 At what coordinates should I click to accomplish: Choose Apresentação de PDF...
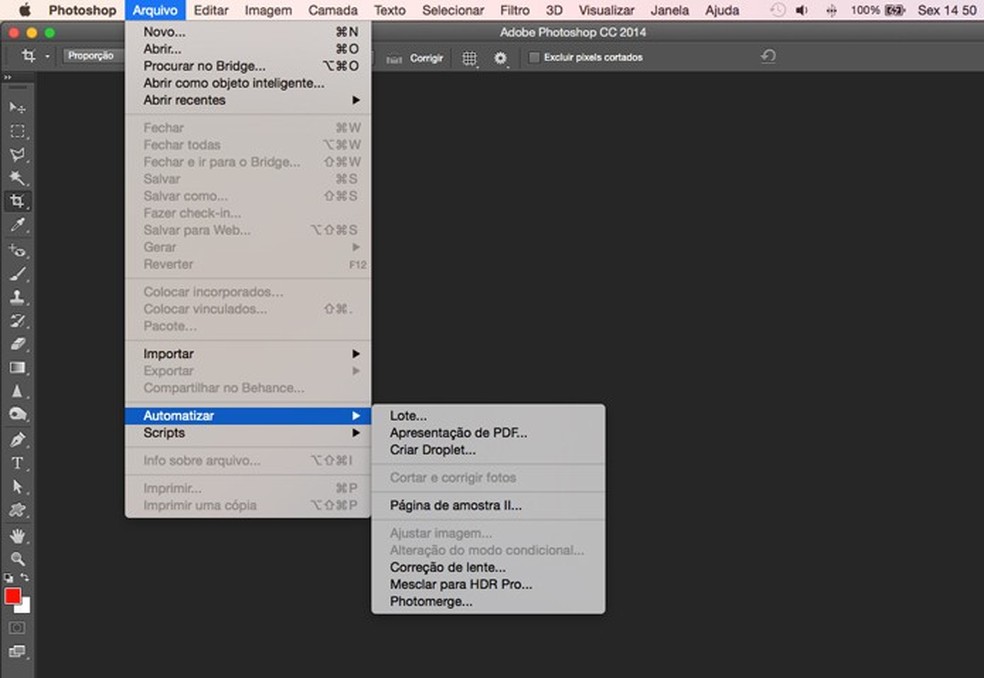[x=488, y=433]
